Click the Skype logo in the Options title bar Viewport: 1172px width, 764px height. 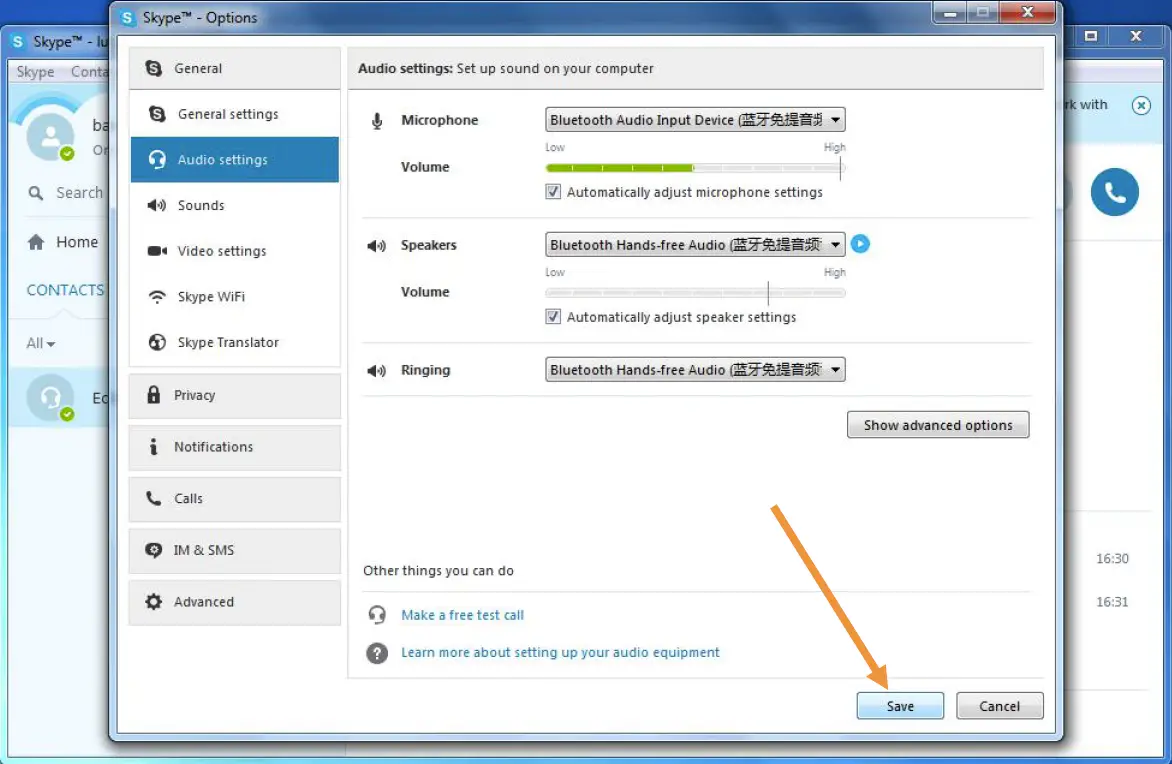127,17
